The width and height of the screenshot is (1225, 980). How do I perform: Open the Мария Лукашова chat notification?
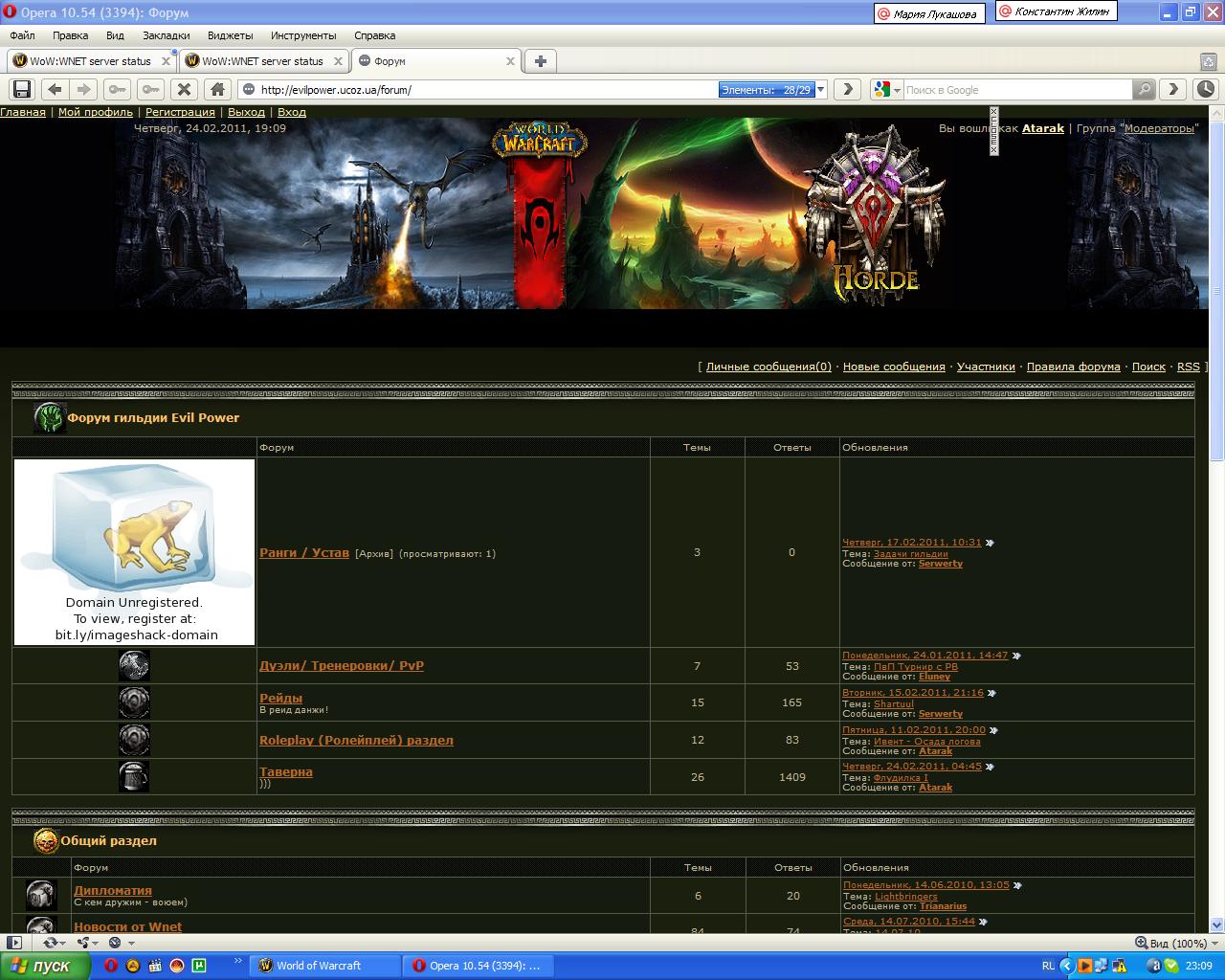(929, 13)
